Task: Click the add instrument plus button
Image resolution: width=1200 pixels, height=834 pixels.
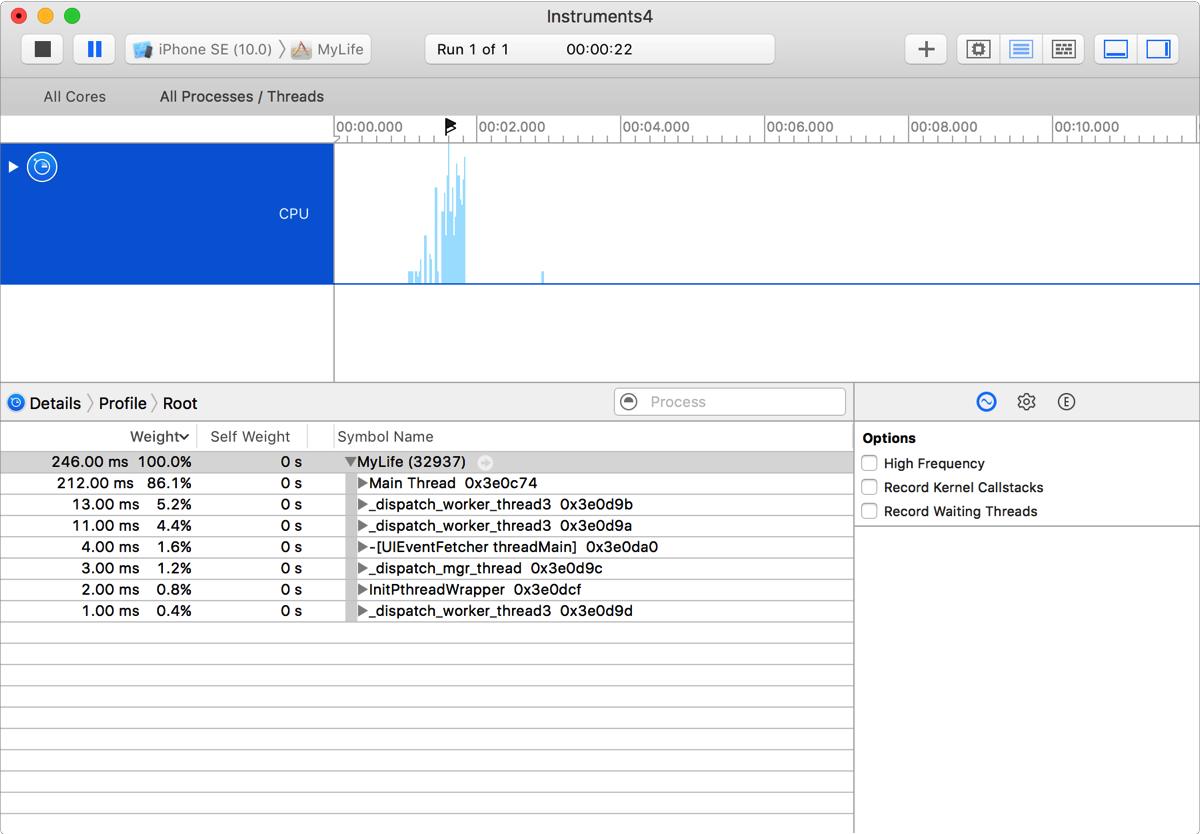Action: [x=926, y=49]
